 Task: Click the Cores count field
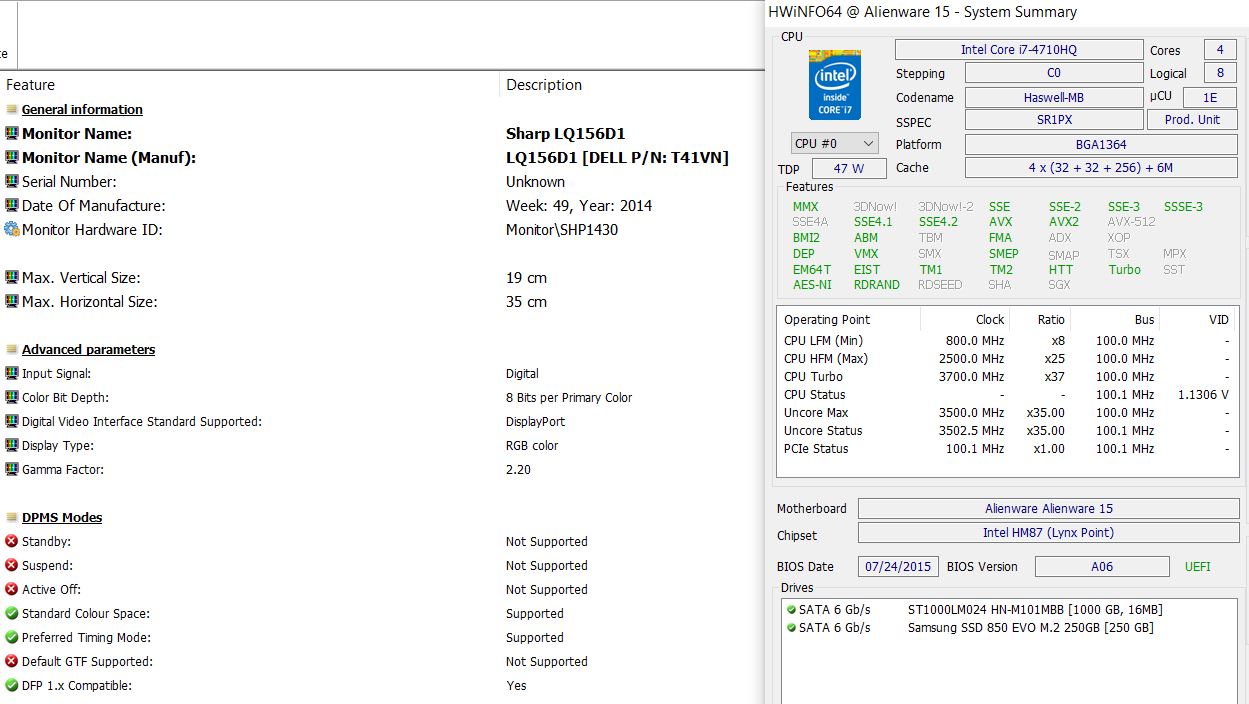[x=1219, y=50]
